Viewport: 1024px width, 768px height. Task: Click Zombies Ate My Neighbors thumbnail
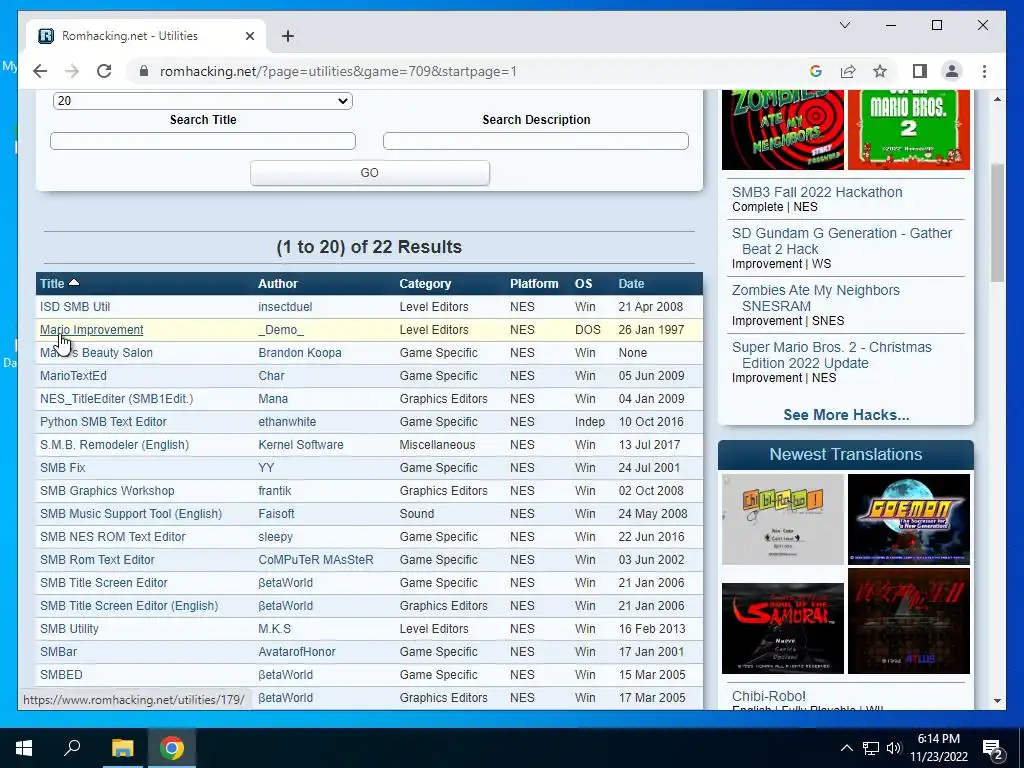(x=782, y=130)
